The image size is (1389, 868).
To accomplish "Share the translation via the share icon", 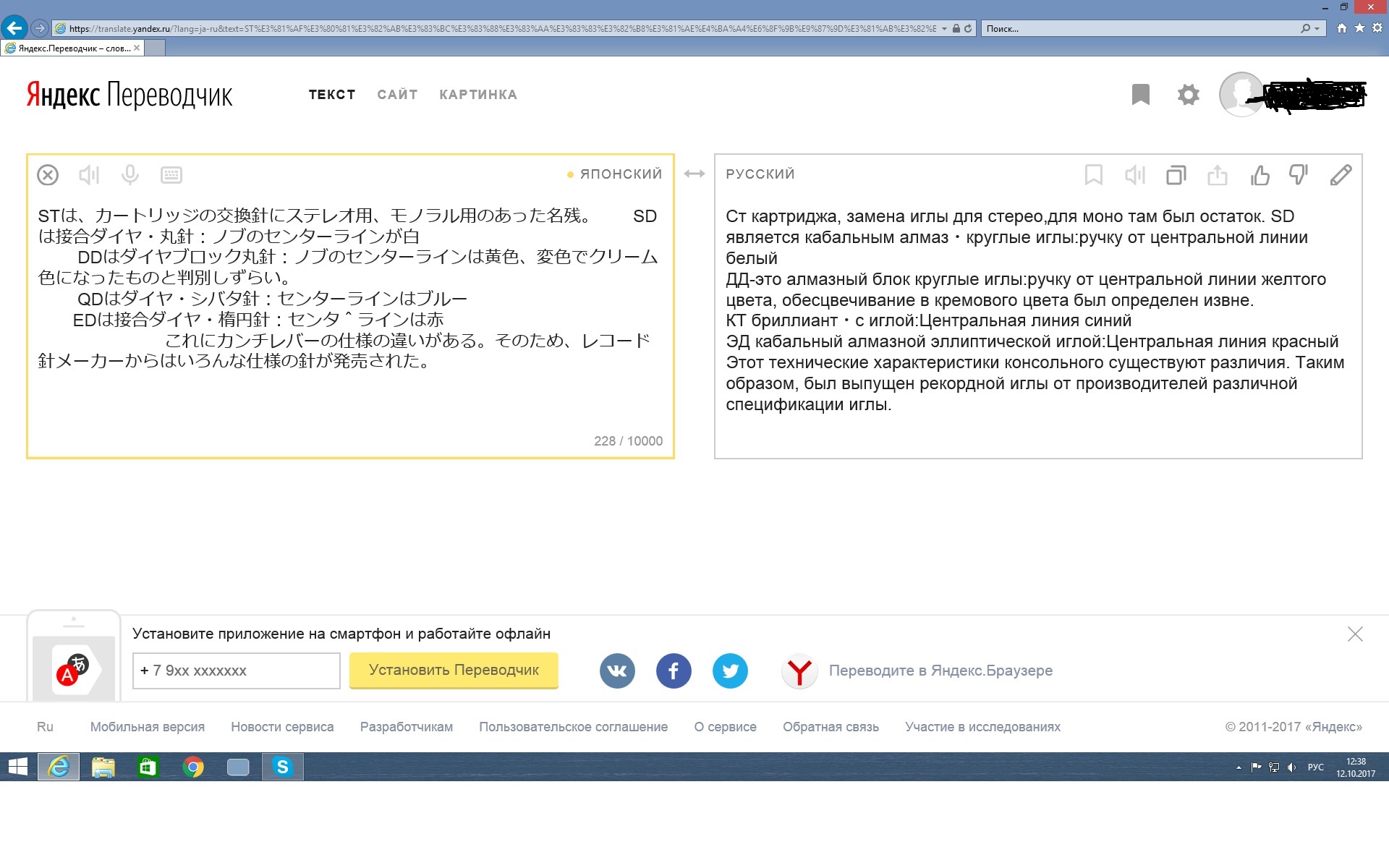I will [x=1218, y=175].
